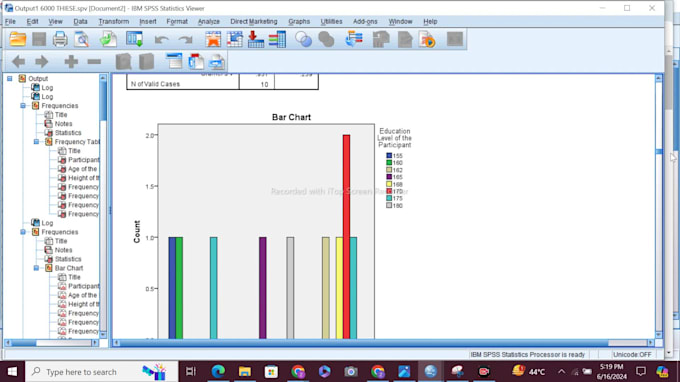Click the Demote right arrow icon
Screen dimensions: 680x382
click(x=42, y=62)
